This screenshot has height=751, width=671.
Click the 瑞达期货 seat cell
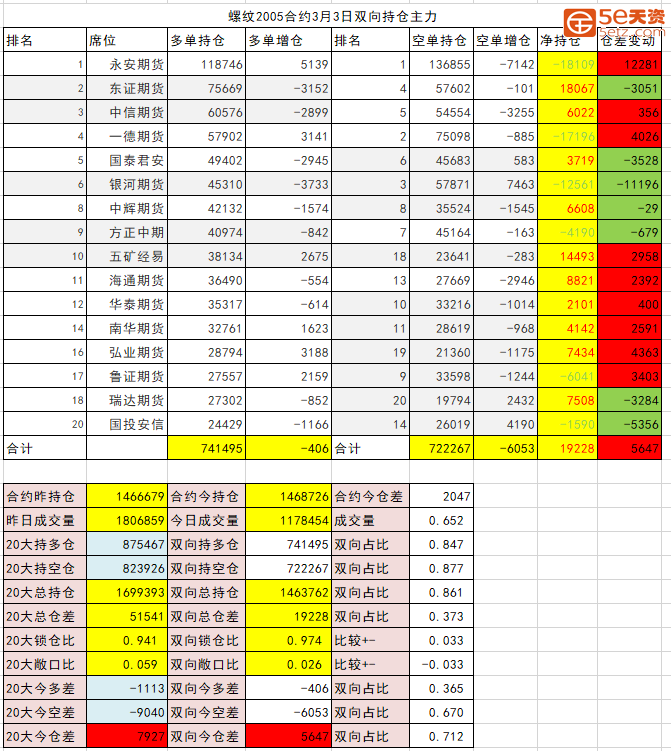coord(127,400)
